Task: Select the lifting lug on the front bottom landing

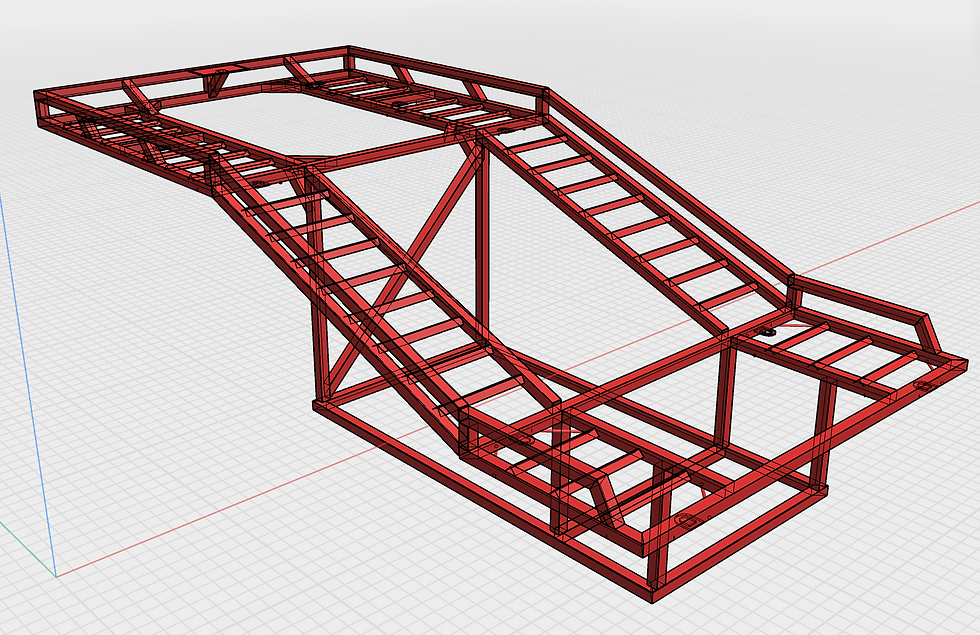Action: [686, 520]
